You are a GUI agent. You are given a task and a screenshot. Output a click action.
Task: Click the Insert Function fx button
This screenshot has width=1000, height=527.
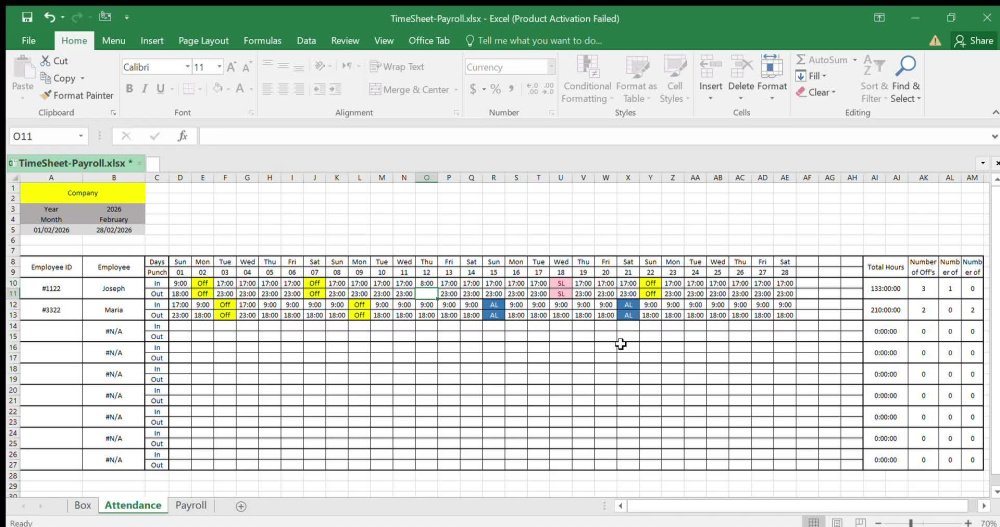(182, 136)
